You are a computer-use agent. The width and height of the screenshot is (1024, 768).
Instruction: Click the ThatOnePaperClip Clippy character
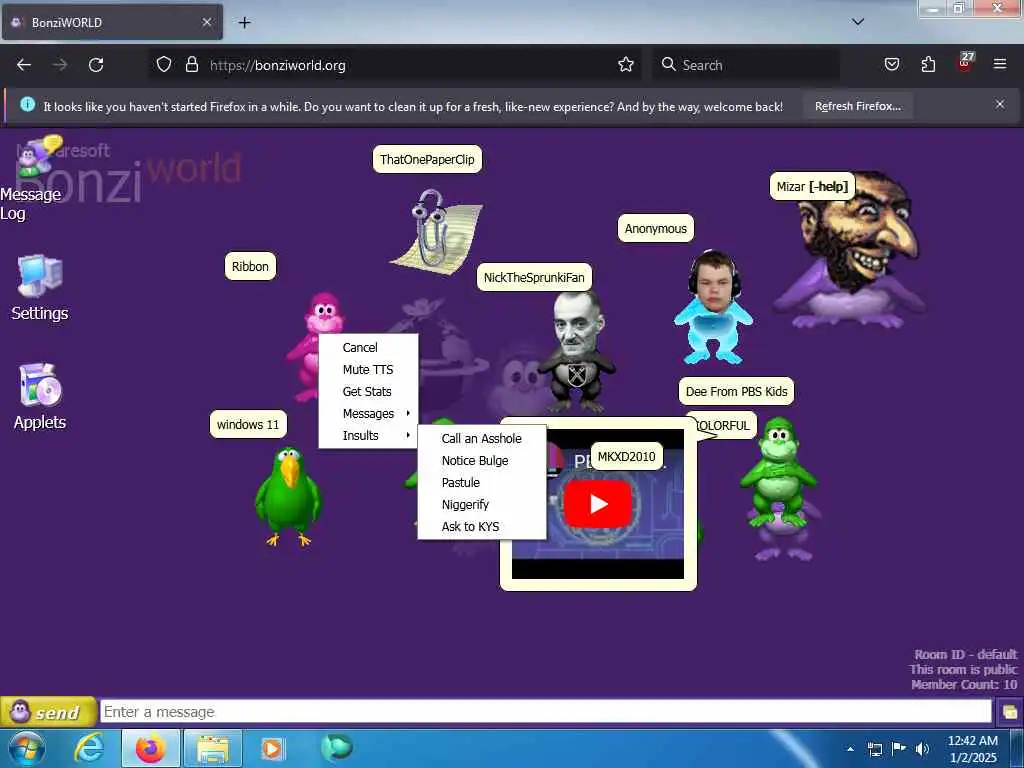click(x=436, y=230)
